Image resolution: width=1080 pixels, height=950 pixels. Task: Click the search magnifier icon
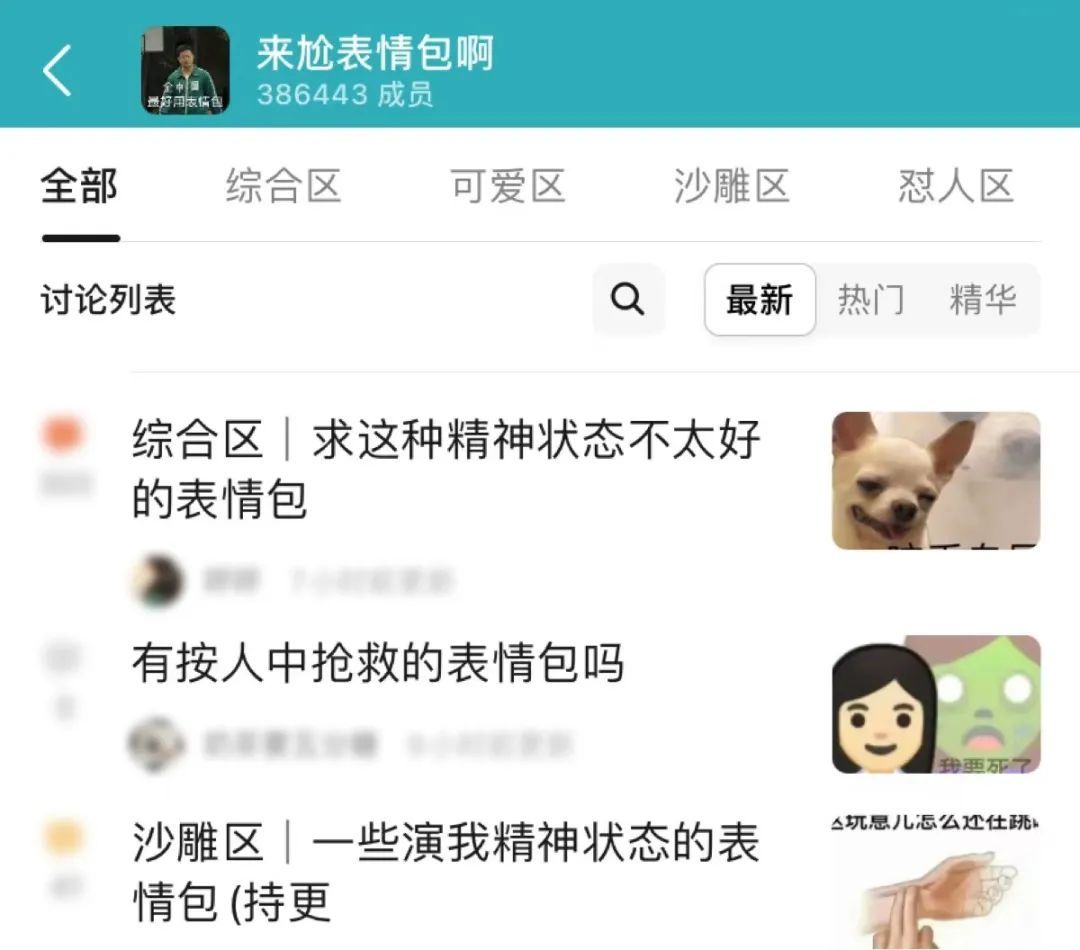(628, 299)
